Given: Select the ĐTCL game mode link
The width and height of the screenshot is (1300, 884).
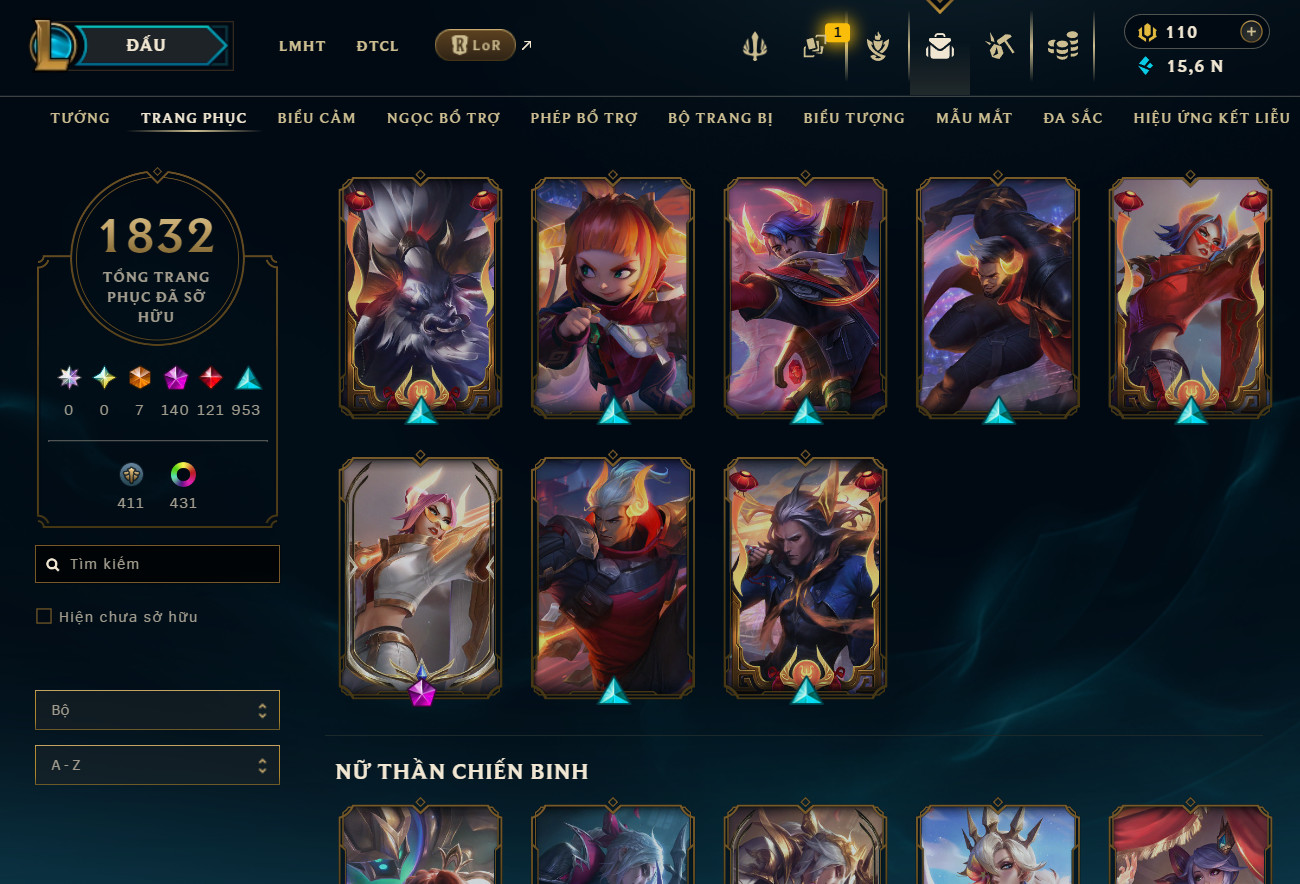Looking at the screenshot, I should point(377,46).
